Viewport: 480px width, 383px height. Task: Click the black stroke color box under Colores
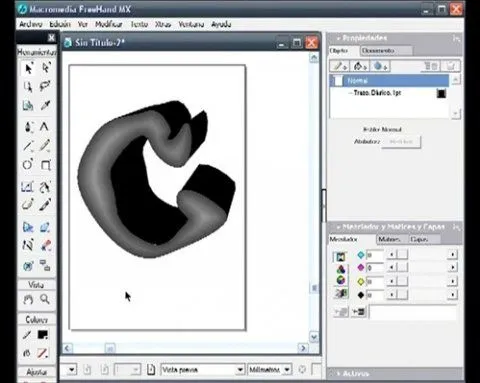point(43,335)
